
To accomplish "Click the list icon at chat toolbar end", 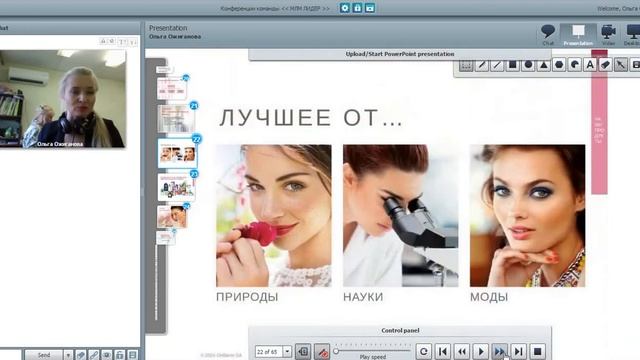I will pos(133,355).
